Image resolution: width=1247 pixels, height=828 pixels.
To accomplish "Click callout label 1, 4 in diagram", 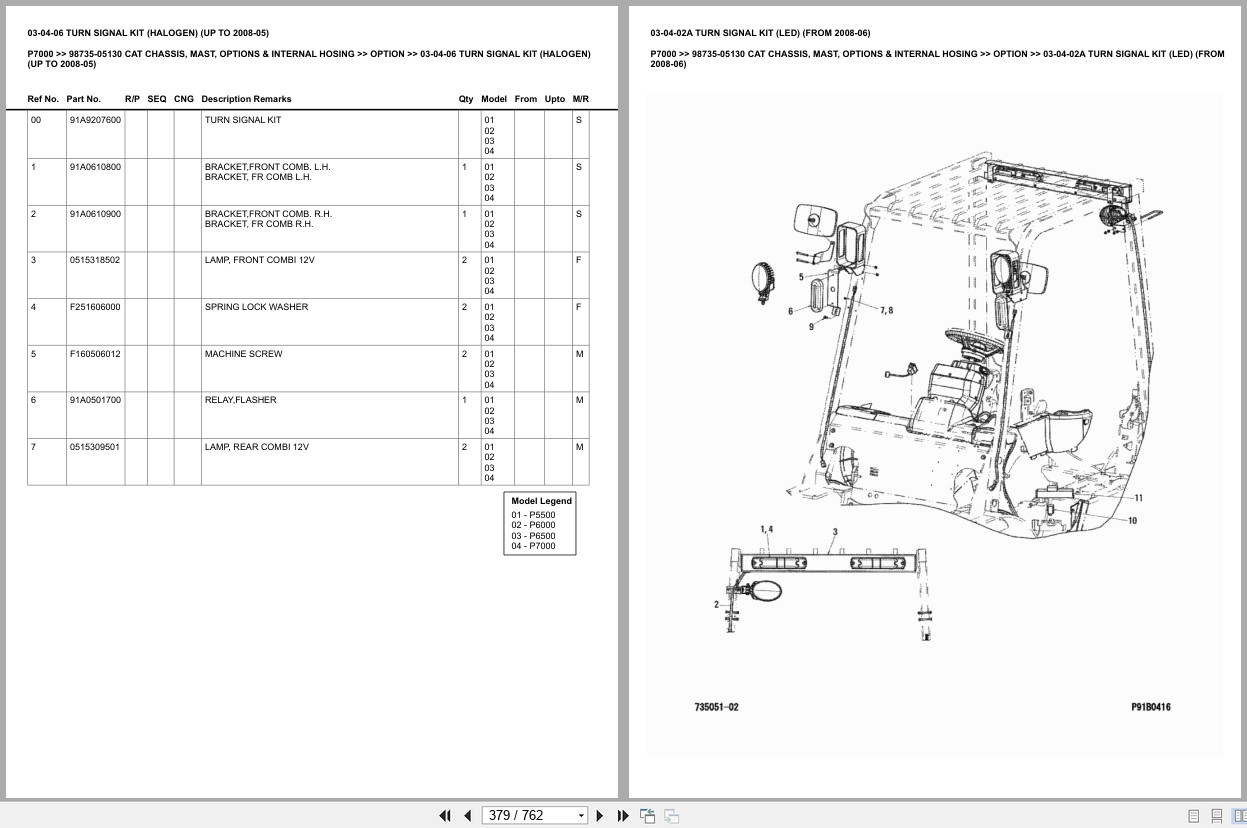I will pos(766,528).
